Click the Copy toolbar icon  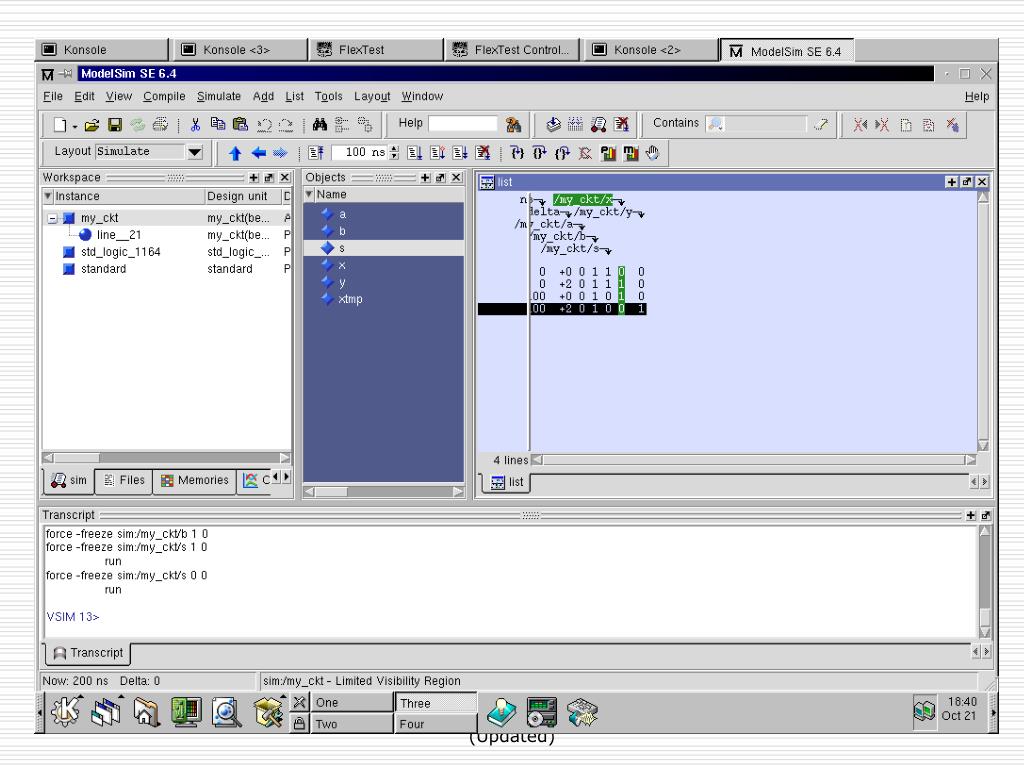[217, 124]
